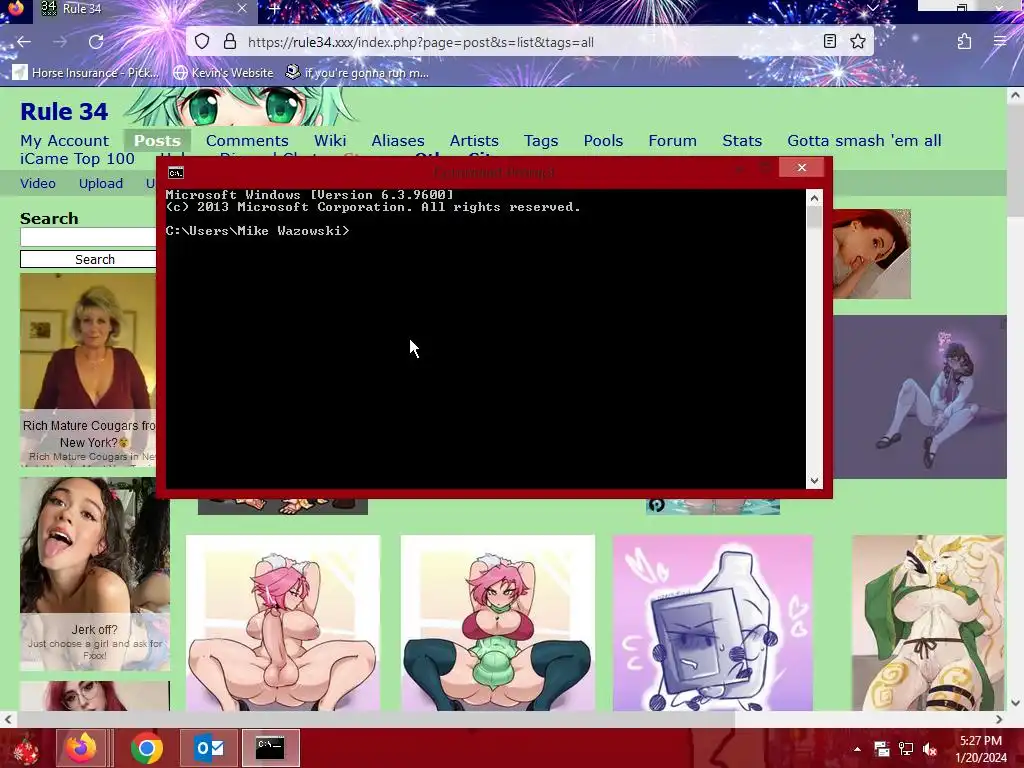Close the Rule 34 browser tab
The image size is (1024, 768).
pyautogui.click(x=242, y=8)
